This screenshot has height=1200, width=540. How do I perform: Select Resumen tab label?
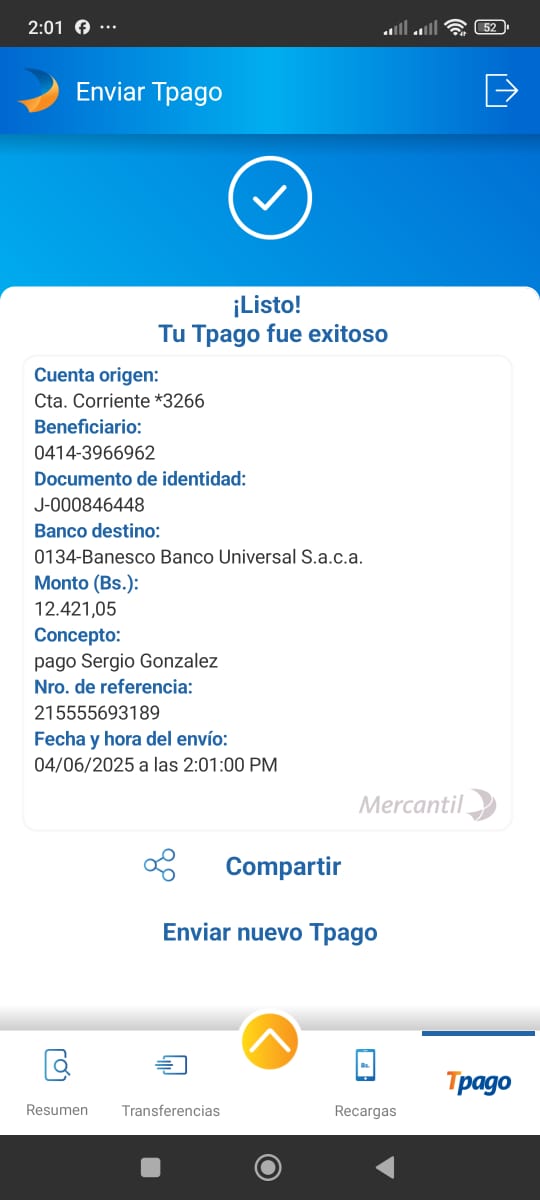click(57, 1110)
